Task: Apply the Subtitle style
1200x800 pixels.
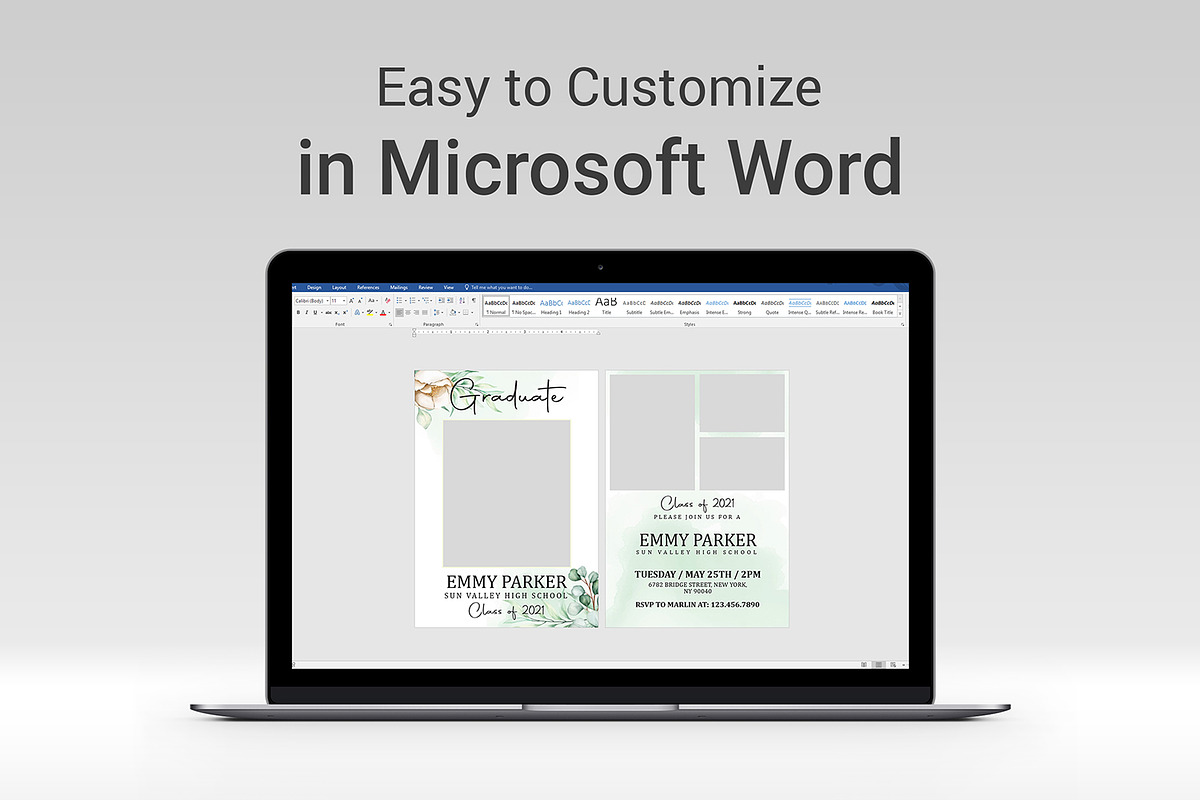Action: (634, 307)
